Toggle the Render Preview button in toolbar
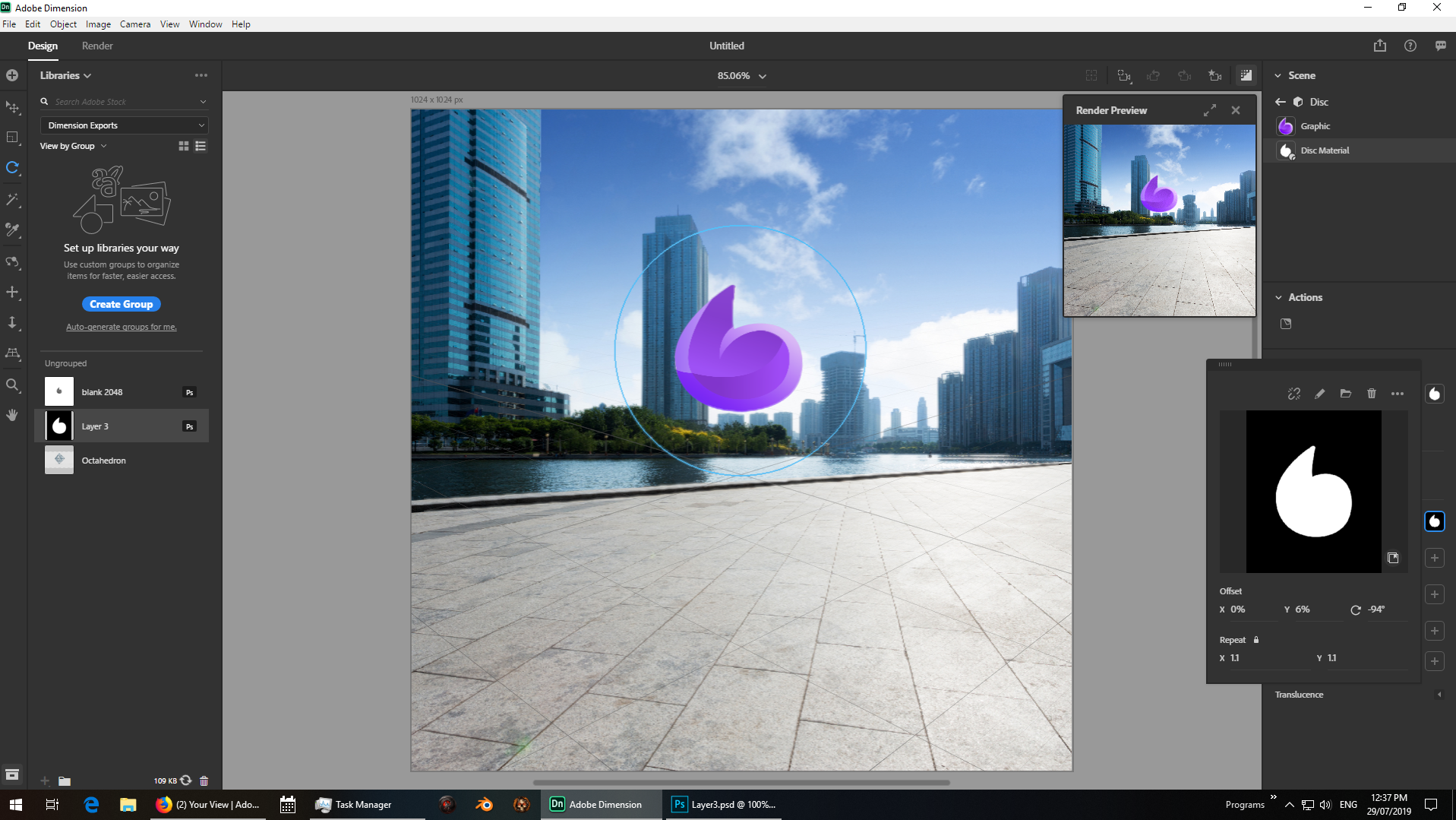 [1246, 75]
